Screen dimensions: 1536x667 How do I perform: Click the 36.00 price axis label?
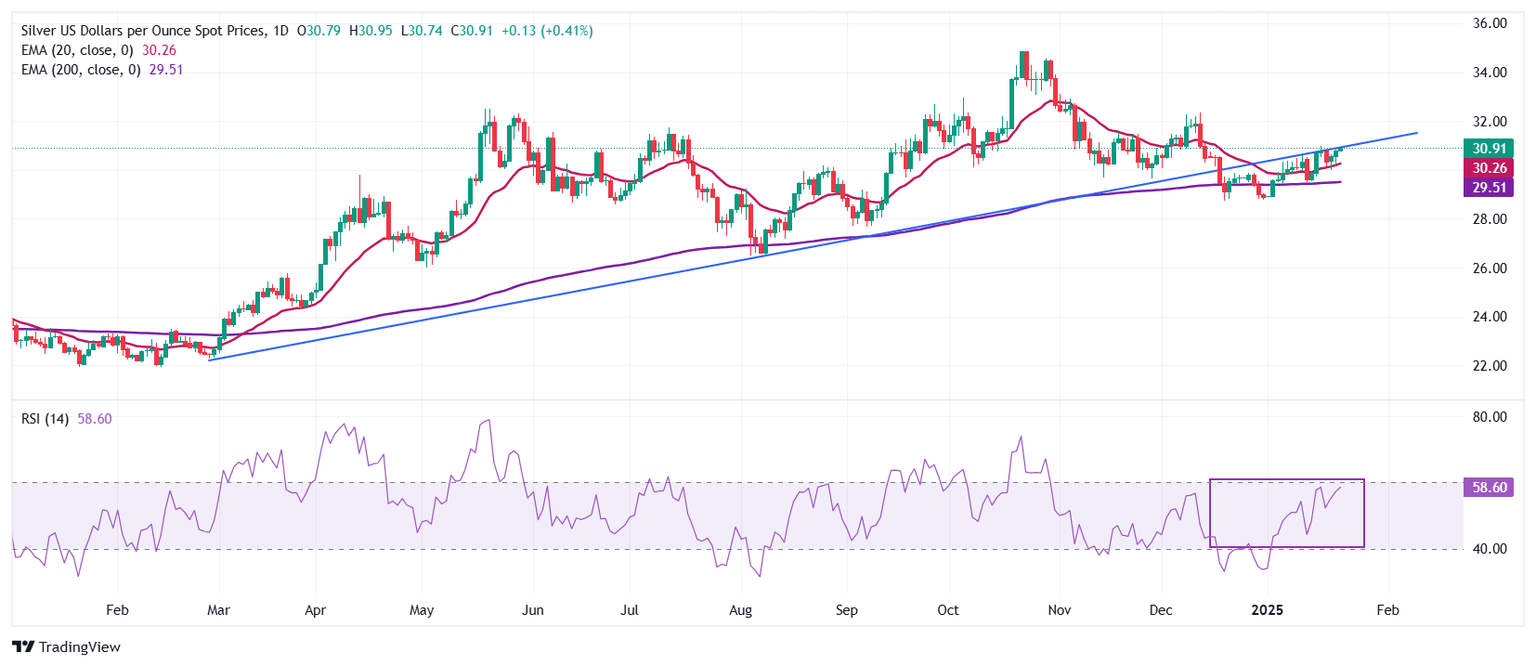1483,23
